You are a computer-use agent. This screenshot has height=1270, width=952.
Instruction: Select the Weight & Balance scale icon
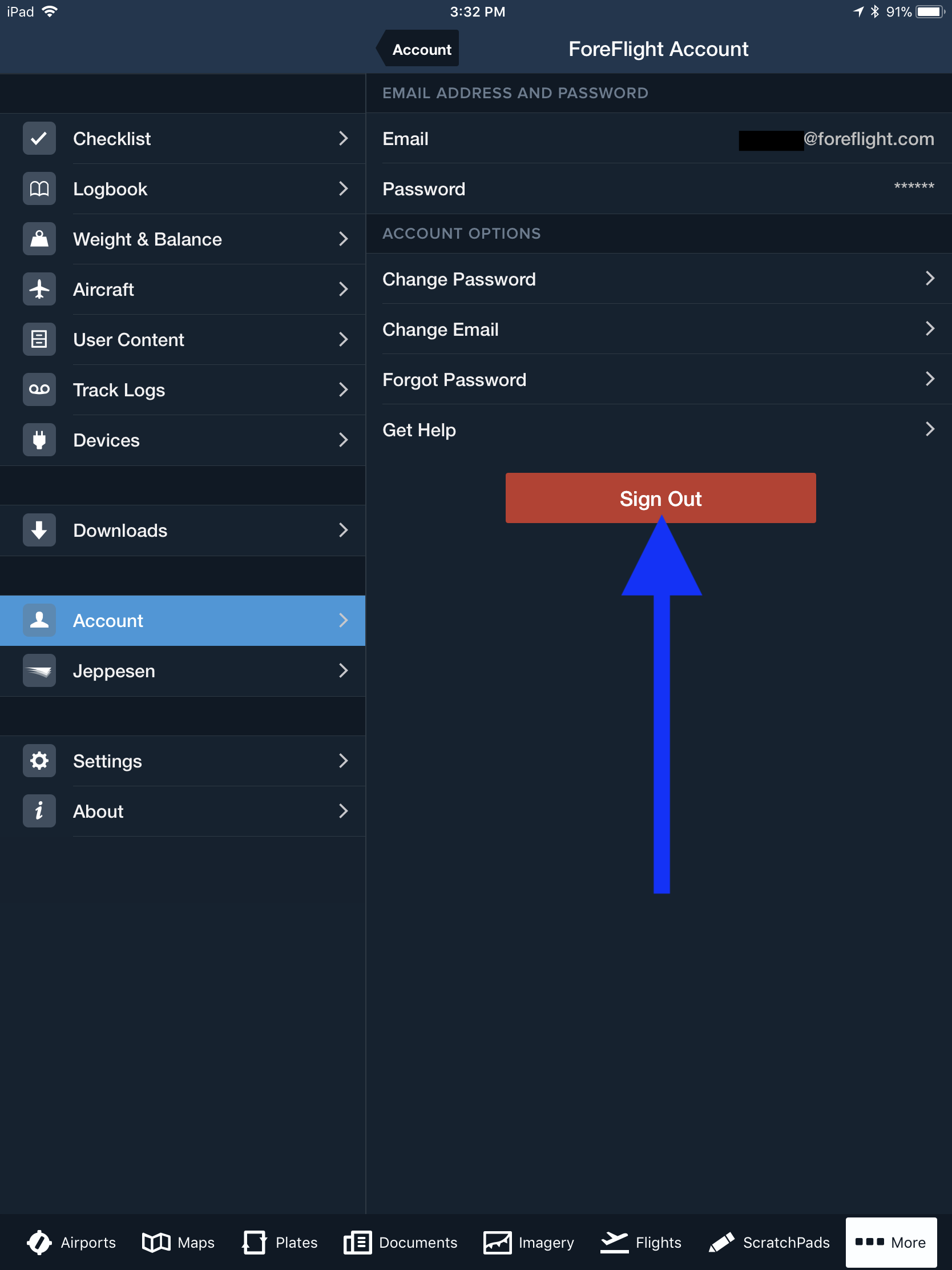coord(38,238)
